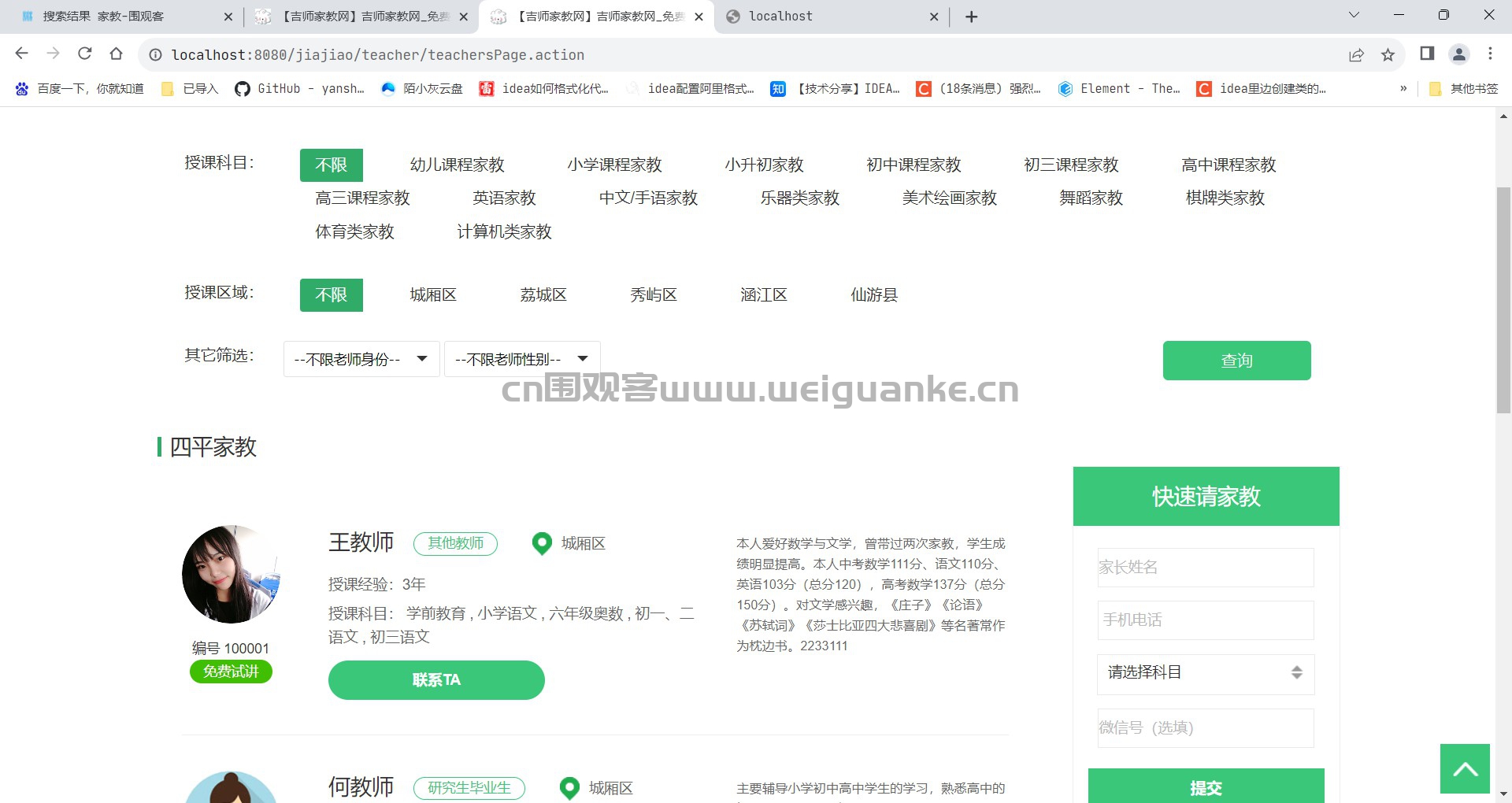The width and height of the screenshot is (1512, 803).
Task: Filter by 英语家教
Action: pyautogui.click(x=504, y=198)
